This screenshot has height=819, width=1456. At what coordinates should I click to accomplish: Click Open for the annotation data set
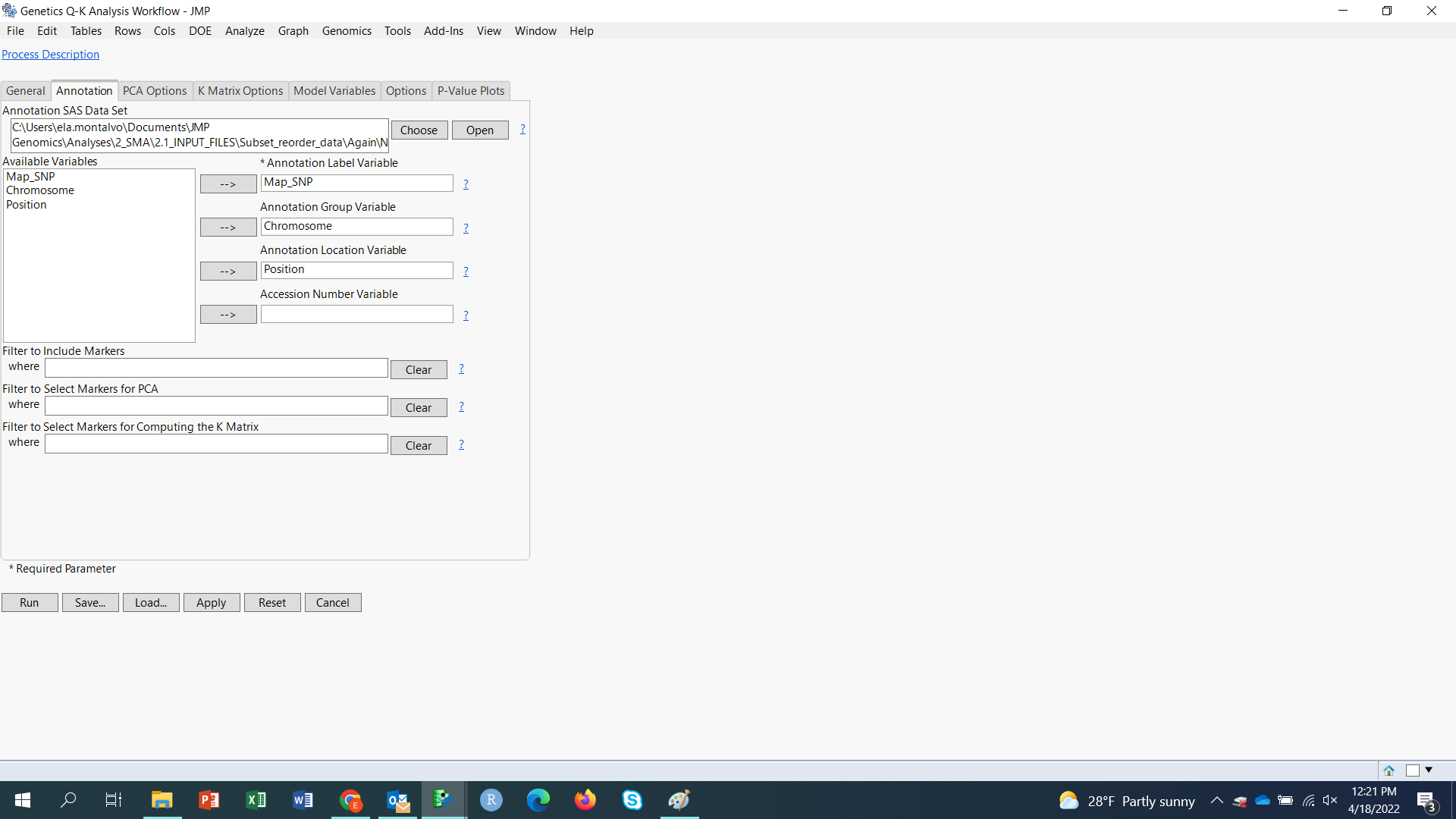(x=480, y=130)
